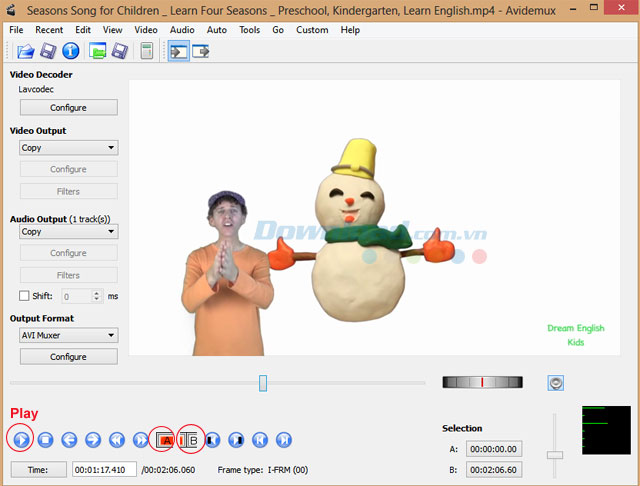This screenshot has height=486, width=640.
Task: Click the video timeline seek slider handle
Action: [x=263, y=383]
